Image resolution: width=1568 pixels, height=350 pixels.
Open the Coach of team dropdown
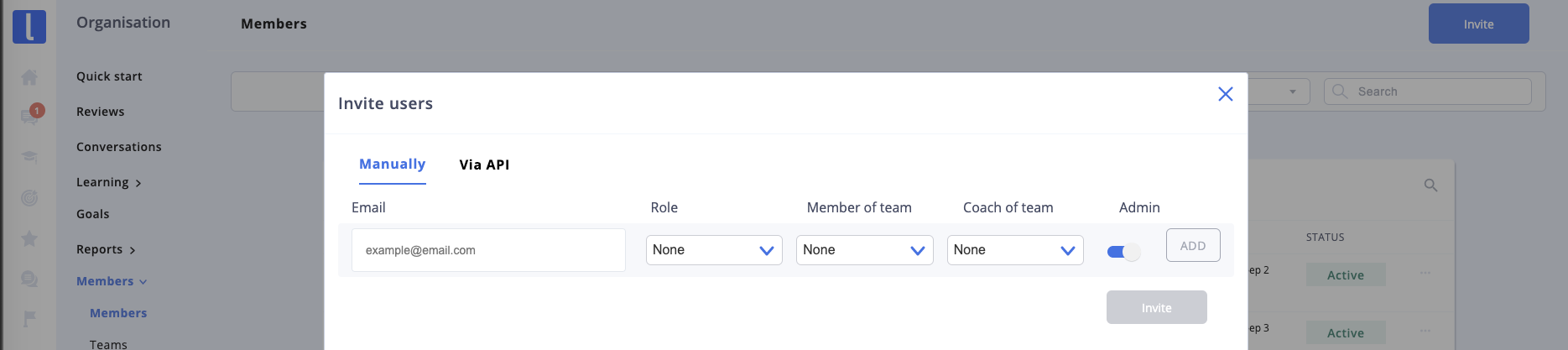click(1014, 250)
